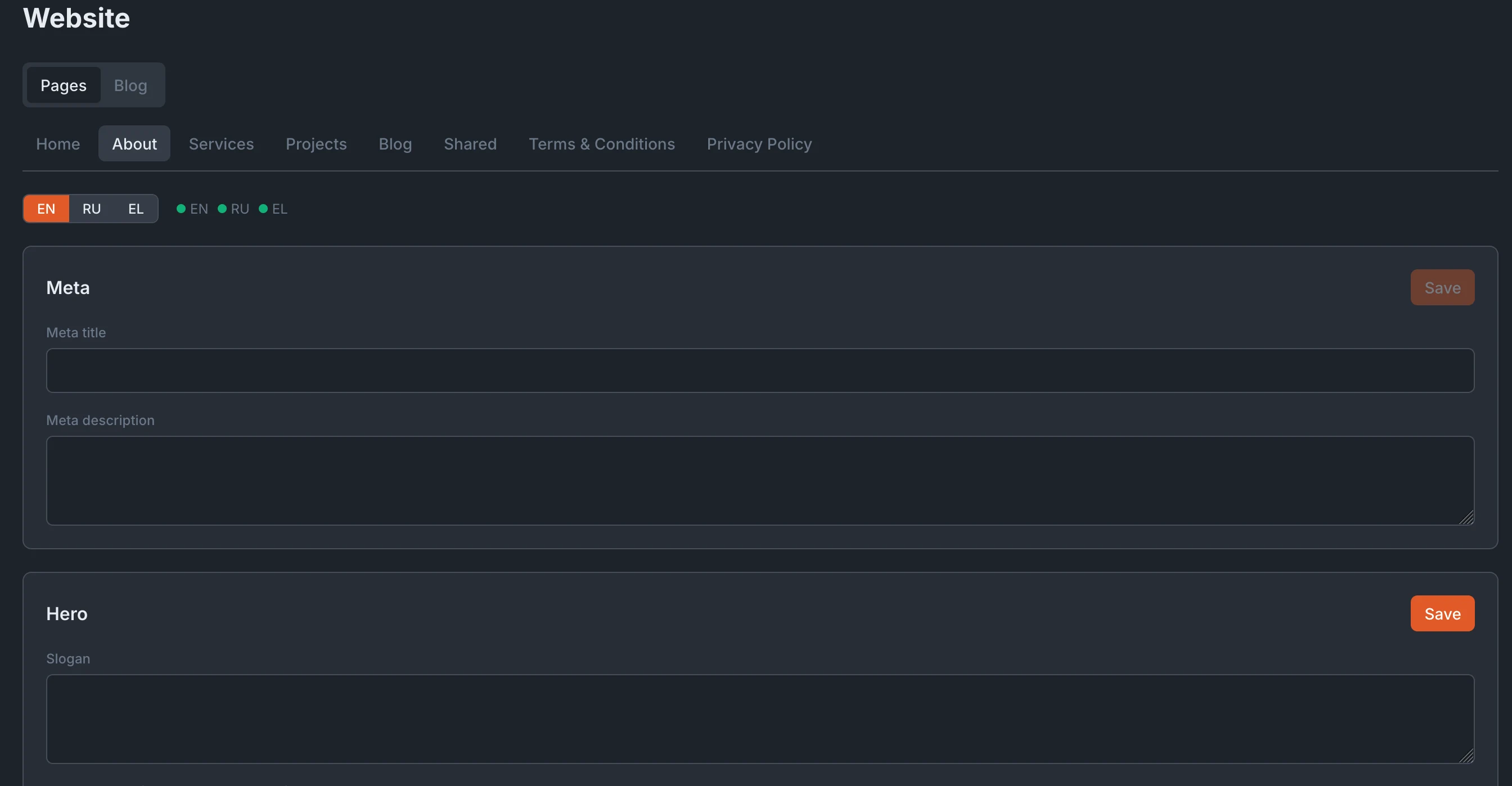Click the Slogan textarea resize handle
The height and width of the screenshot is (786, 1512).
point(1466,756)
